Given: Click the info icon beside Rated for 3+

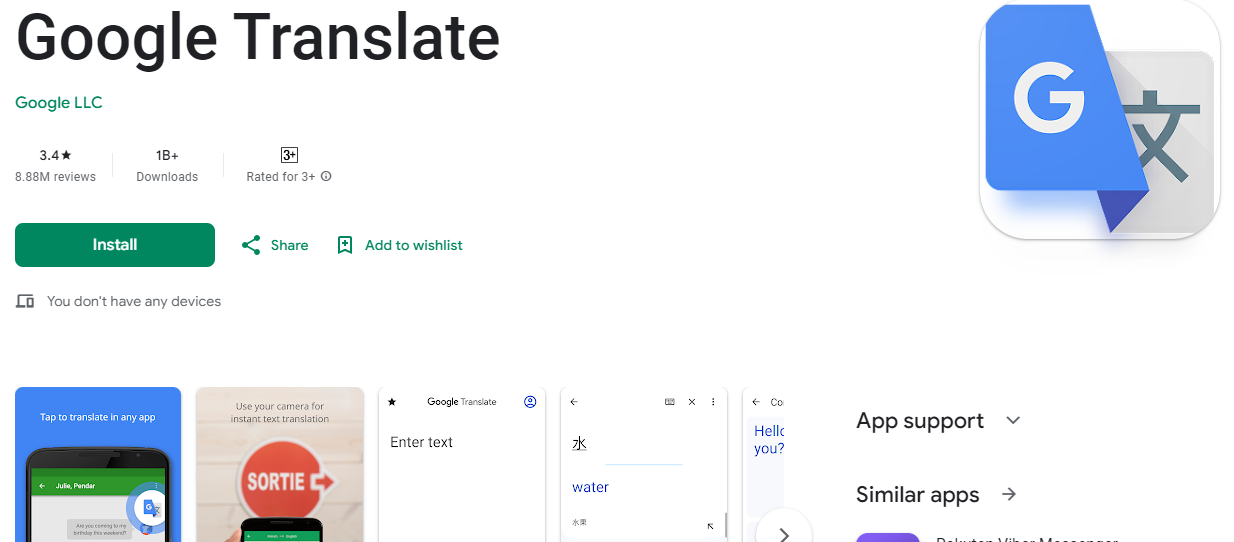Looking at the screenshot, I should point(326,177).
